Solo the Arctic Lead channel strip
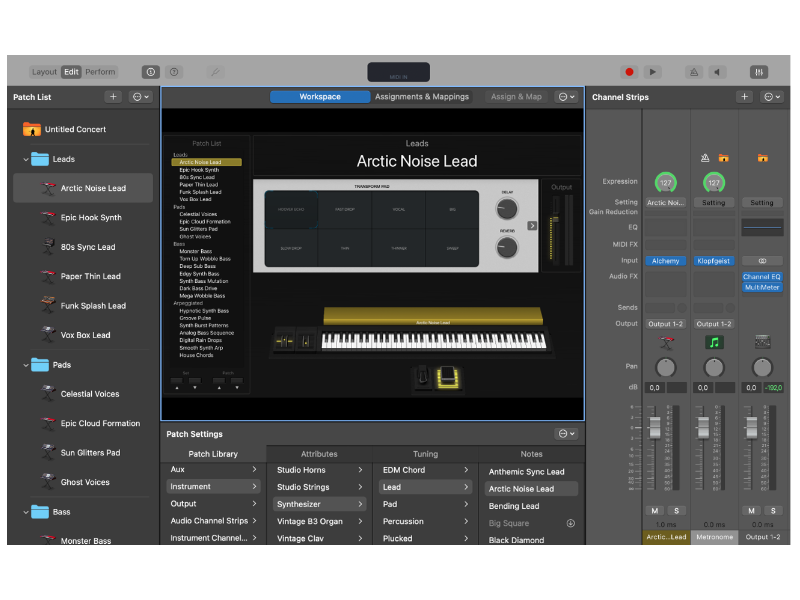The width and height of the screenshot is (800, 600). pyautogui.click(x=677, y=511)
